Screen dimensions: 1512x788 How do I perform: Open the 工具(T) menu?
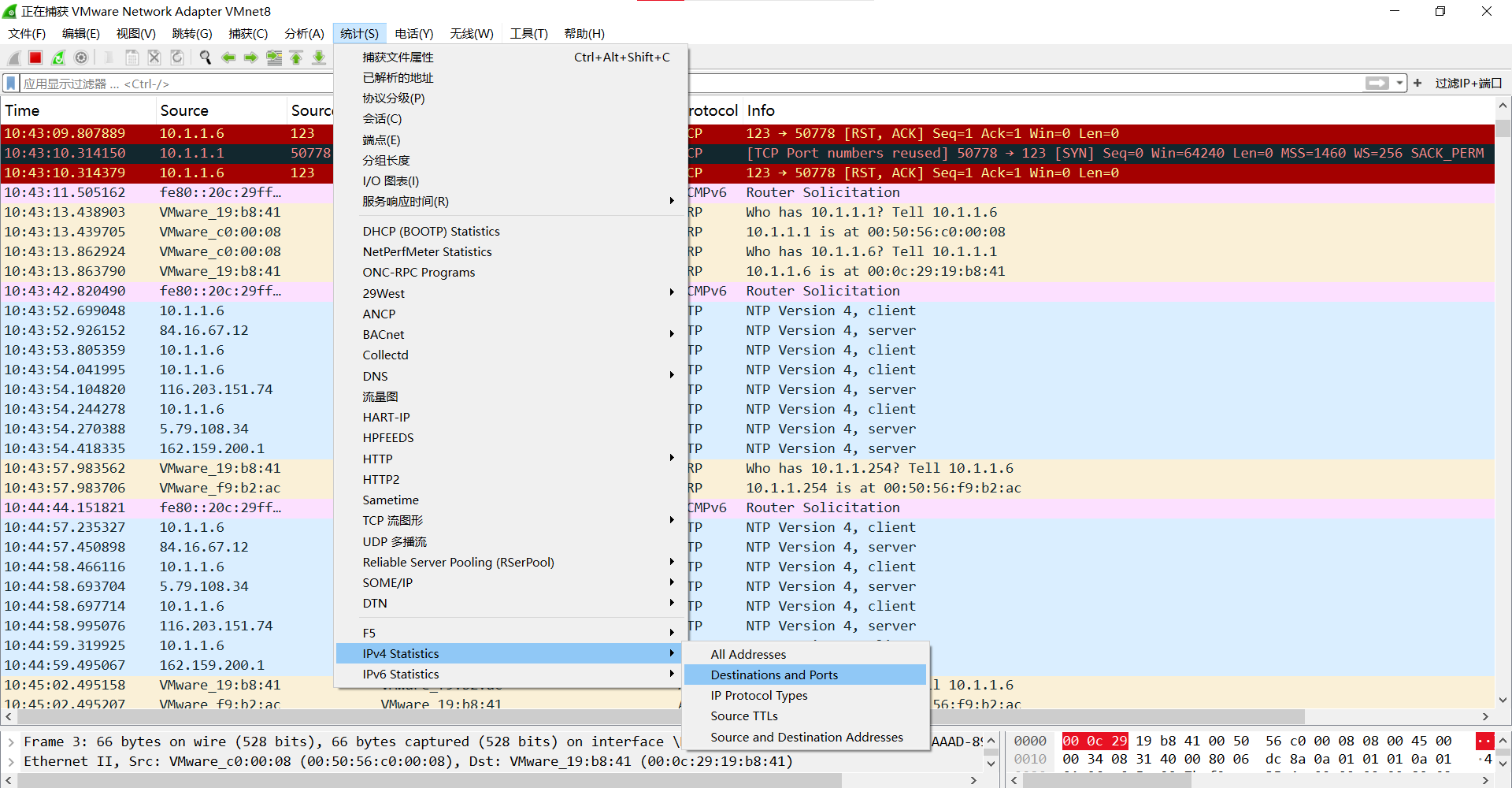coord(528,33)
